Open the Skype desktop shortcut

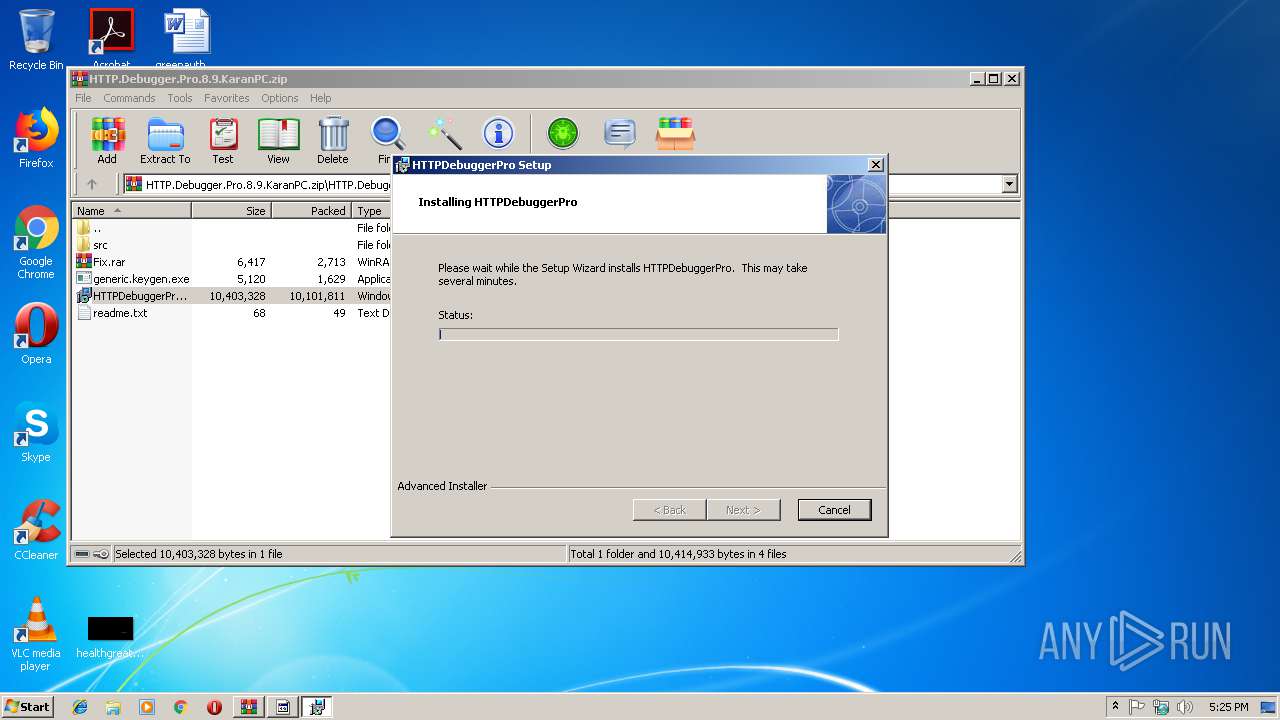[36, 432]
